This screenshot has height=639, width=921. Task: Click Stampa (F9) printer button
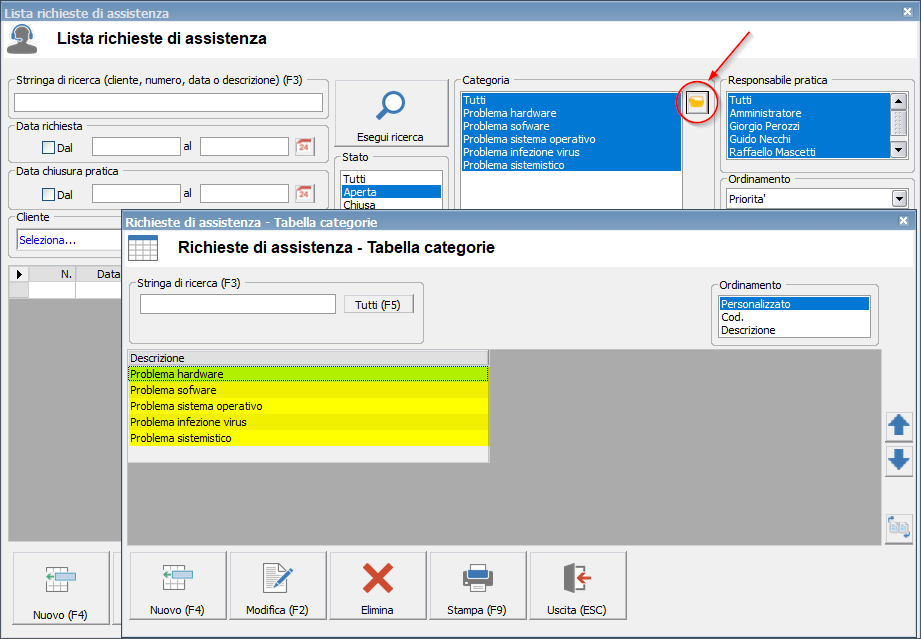tap(478, 587)
